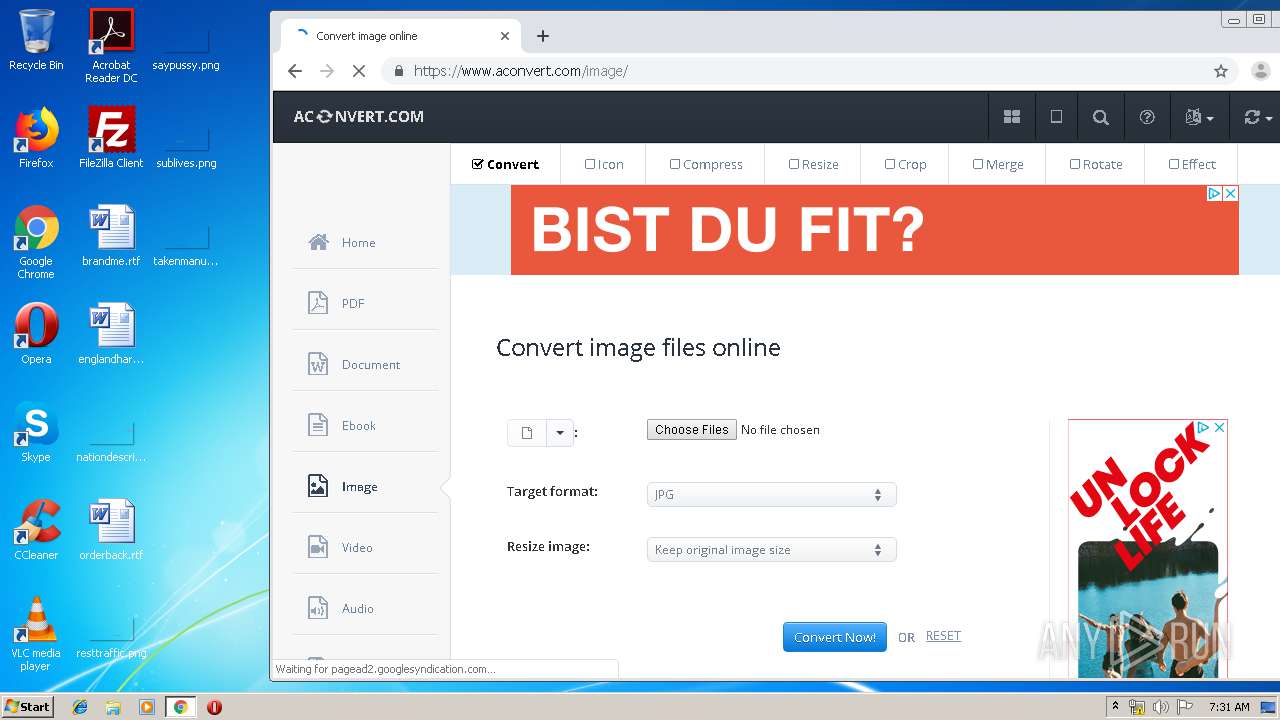Click the AConvert.com logo

[358, 116]
